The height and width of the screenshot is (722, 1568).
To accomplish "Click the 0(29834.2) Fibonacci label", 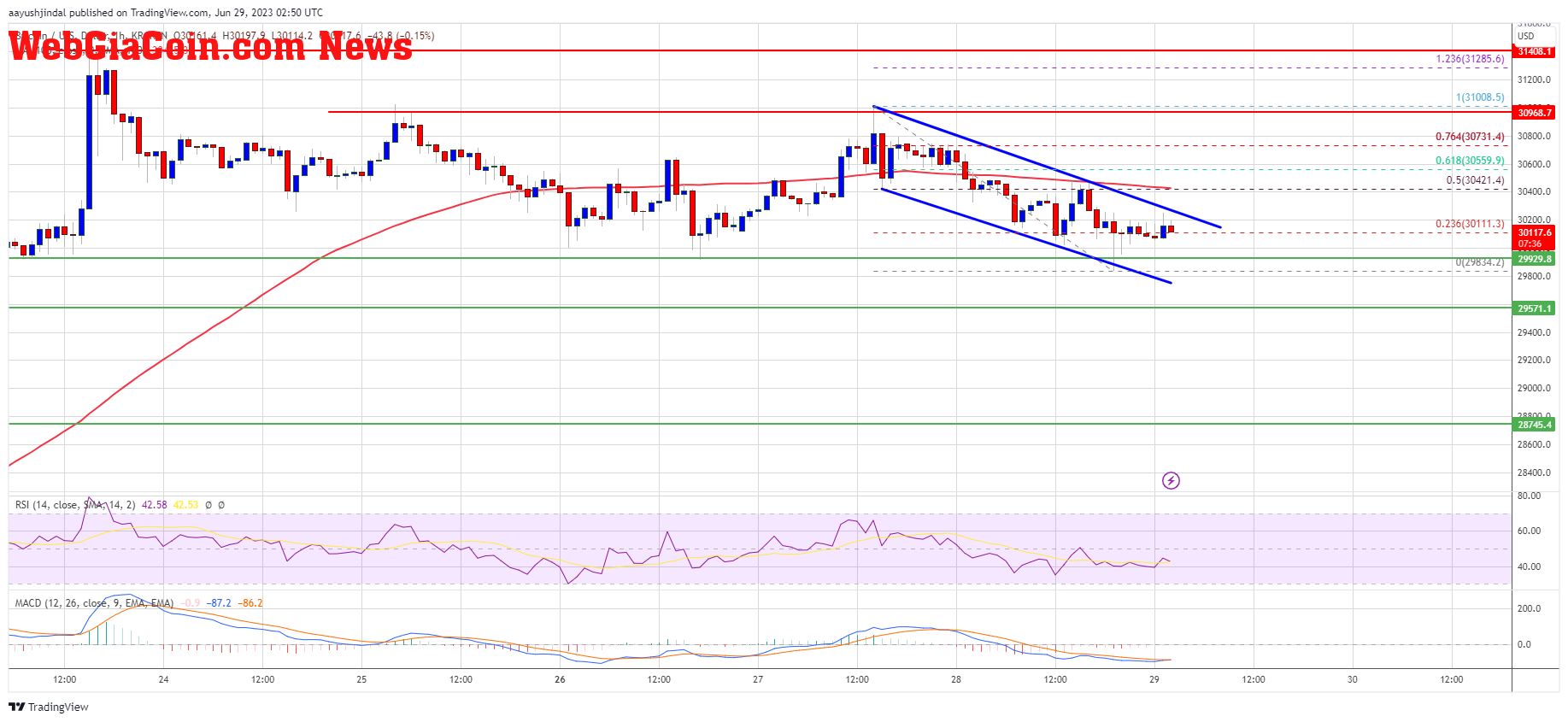I will coord(1480,262).
